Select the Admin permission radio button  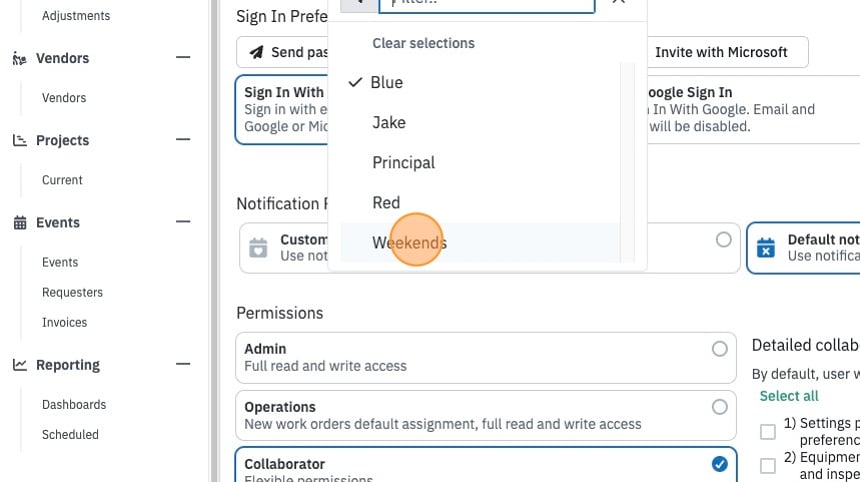tap(720, 349)
